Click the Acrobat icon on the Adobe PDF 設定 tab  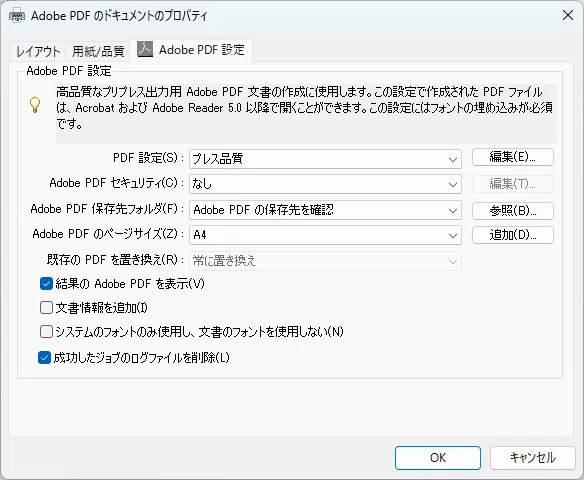coord(145,49)
